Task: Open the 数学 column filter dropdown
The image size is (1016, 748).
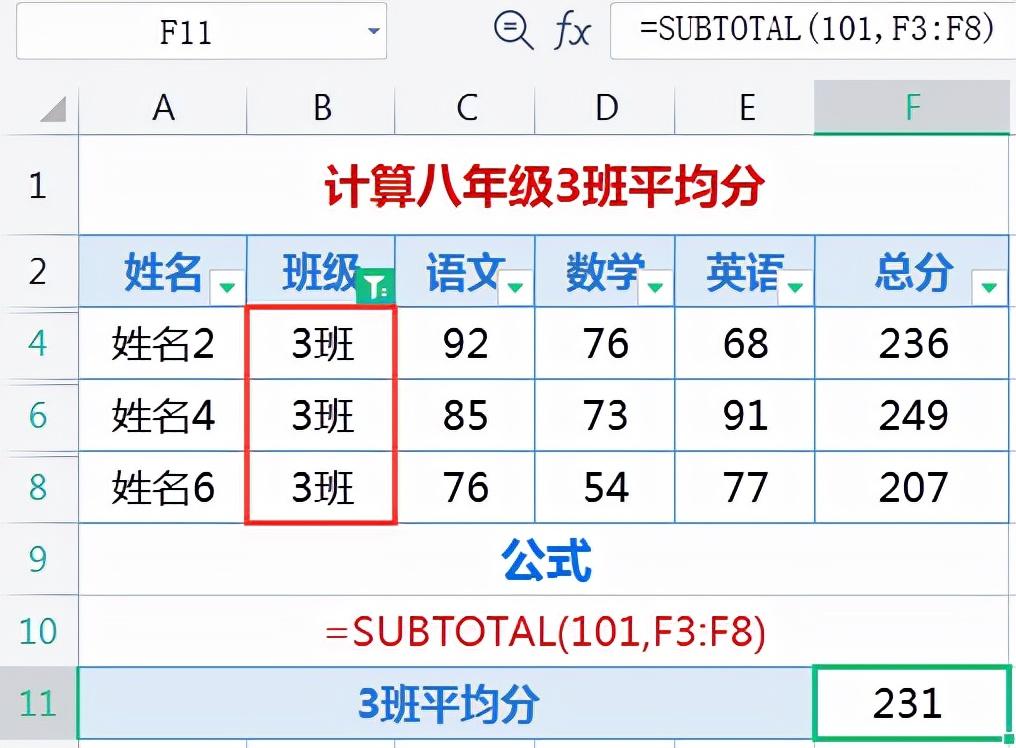Action: (x=655, y=286)
